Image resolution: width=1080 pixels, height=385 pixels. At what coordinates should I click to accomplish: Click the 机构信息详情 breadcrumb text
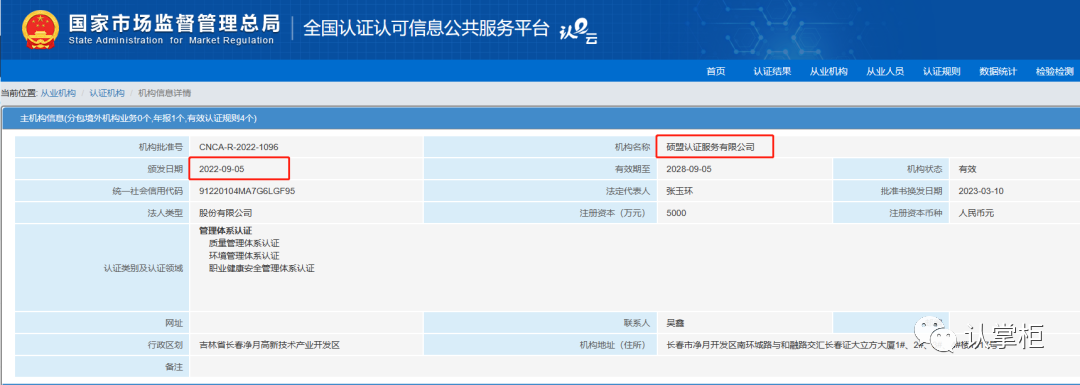coord(165,93)
